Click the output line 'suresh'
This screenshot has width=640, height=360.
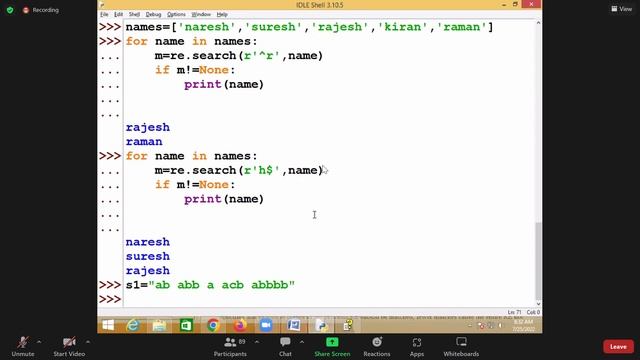(x=148, y=256)
